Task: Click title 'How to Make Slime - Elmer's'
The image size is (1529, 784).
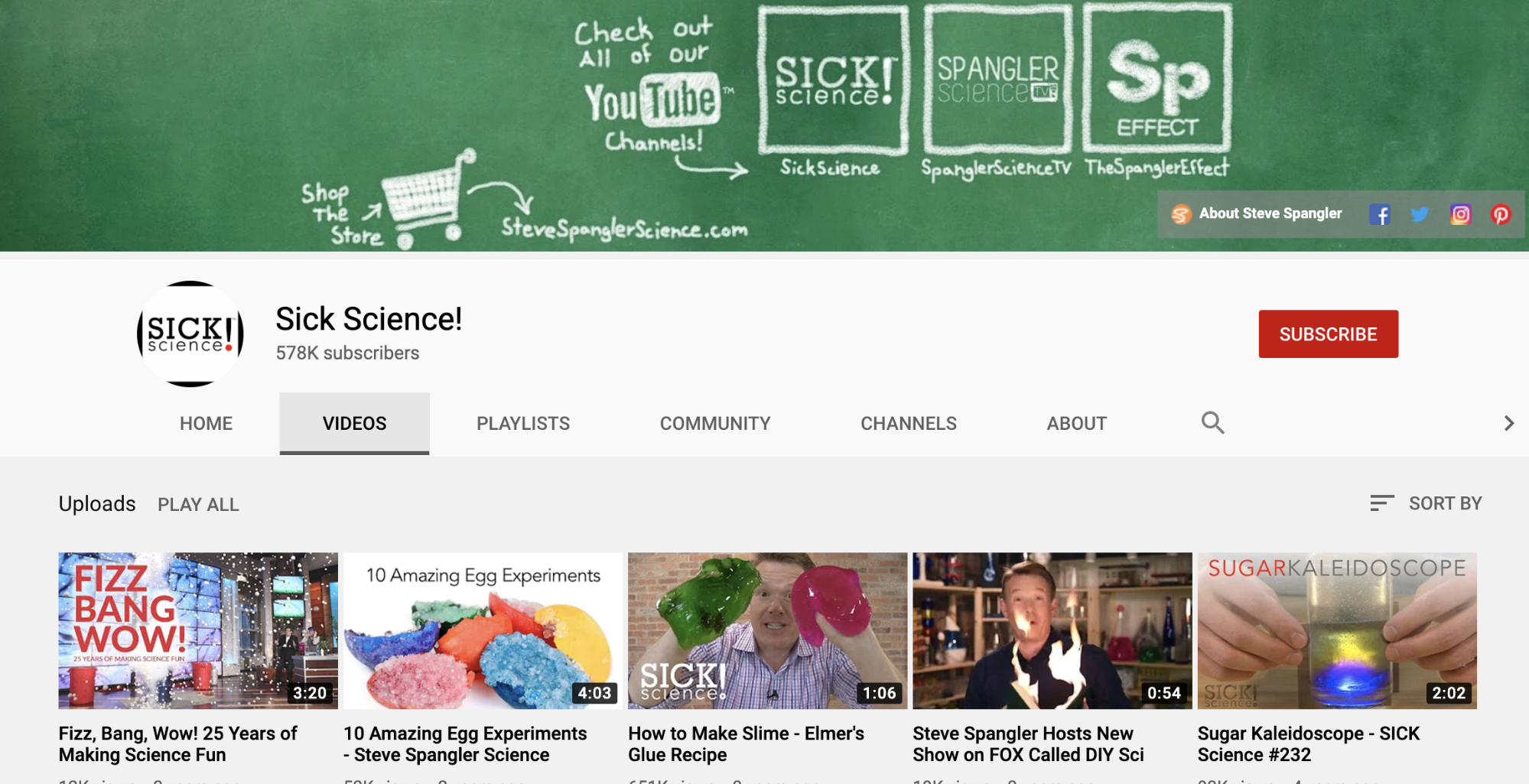Action: coord(746,744)
